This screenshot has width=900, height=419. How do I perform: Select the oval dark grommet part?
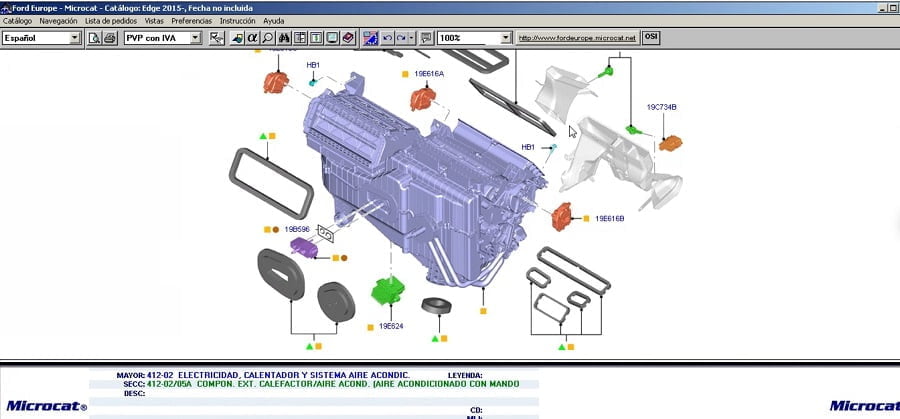coord(281,274)
